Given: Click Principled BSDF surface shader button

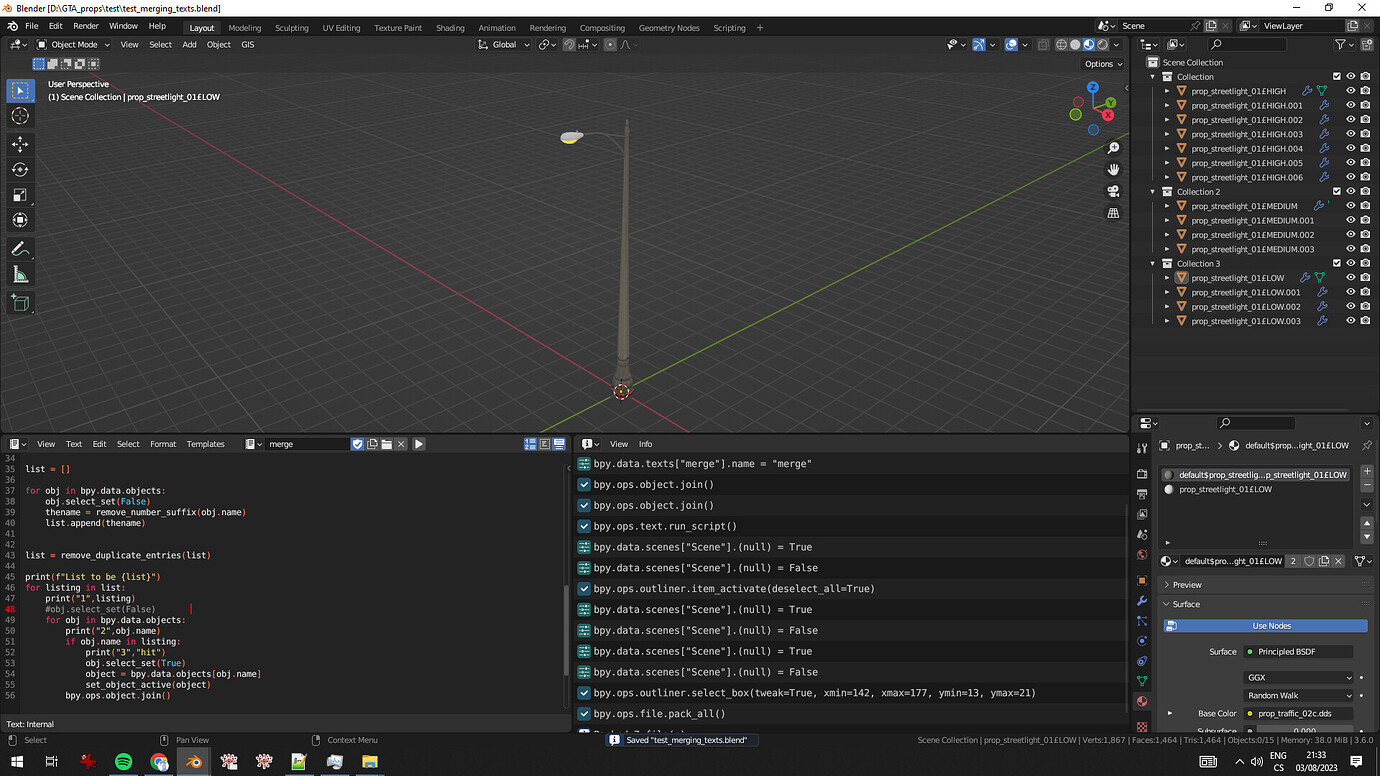Looking at the screenshot, I should tap(1299, 652).
